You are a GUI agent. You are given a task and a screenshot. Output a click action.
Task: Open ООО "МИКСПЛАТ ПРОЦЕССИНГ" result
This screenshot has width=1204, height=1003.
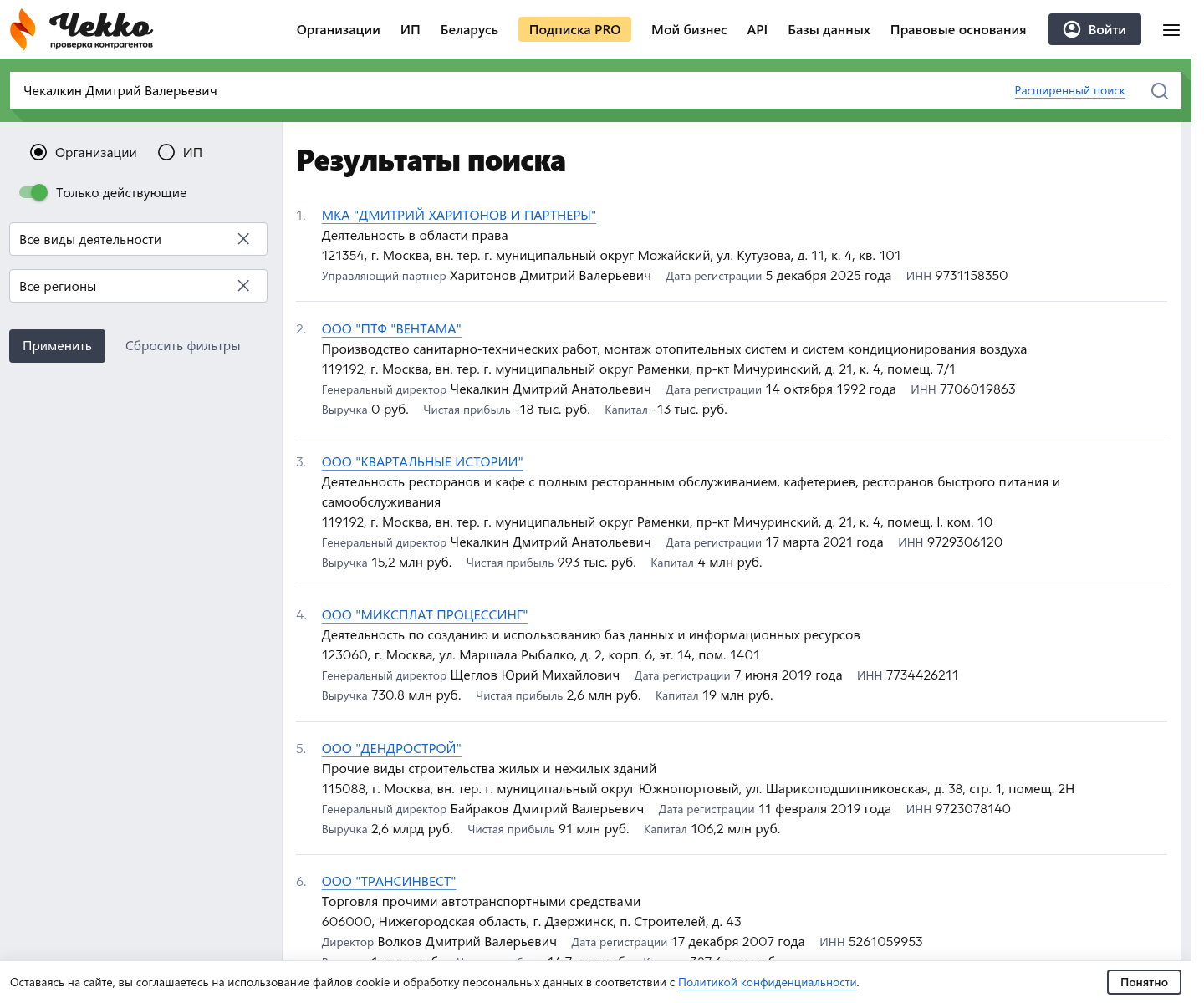pyautogui.click(x=425, y=615)
